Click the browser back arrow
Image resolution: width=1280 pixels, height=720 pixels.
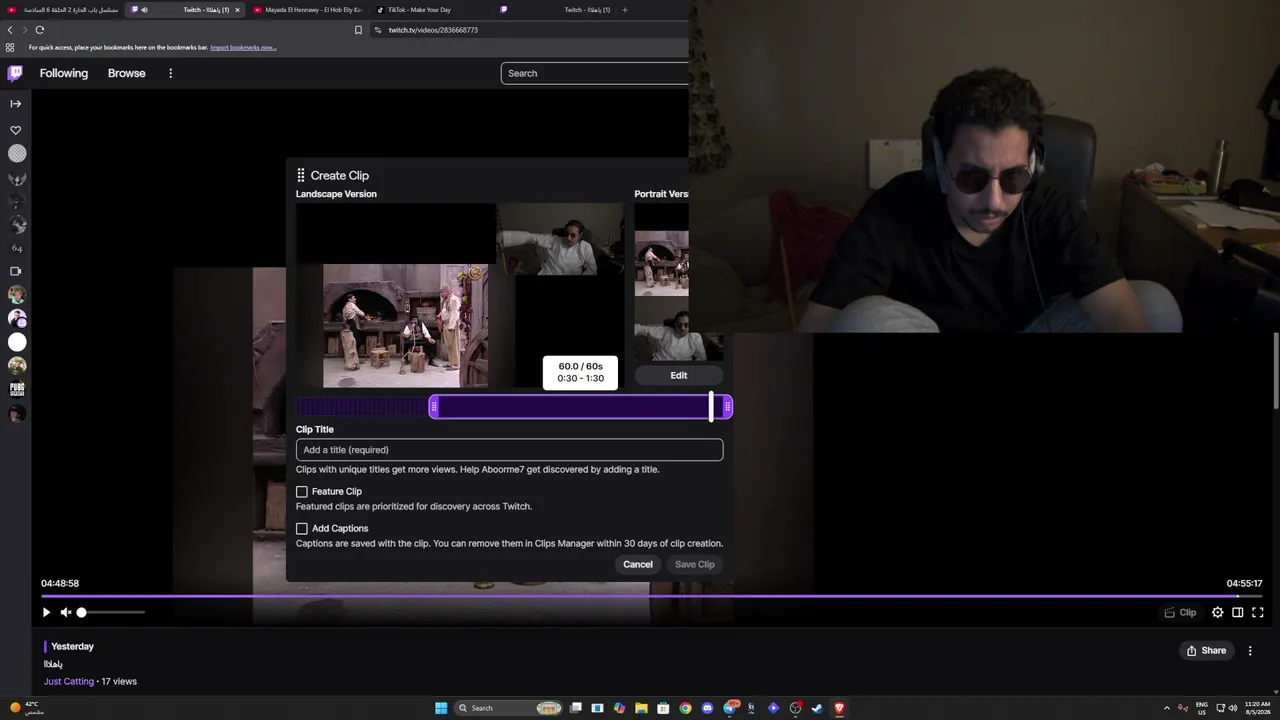(x=10, y=30)
